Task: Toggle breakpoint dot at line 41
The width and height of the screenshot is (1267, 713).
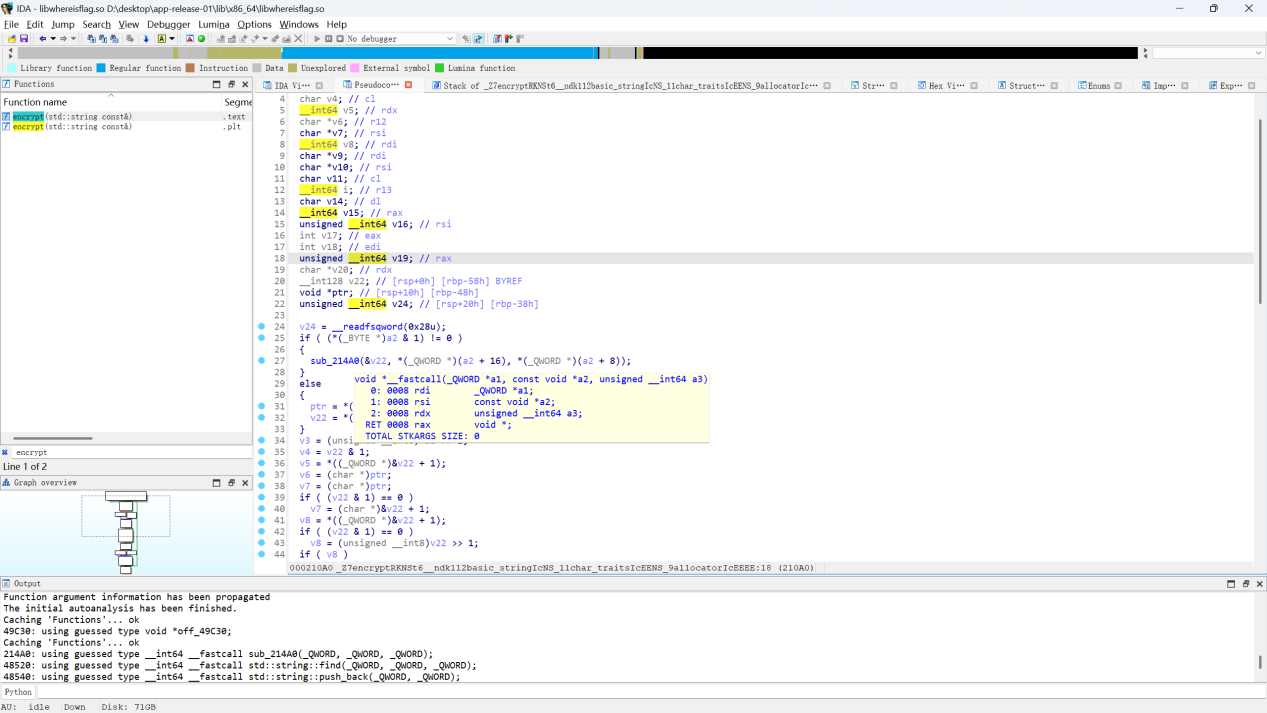Action: pyautogui.click(x=262, y=520)
